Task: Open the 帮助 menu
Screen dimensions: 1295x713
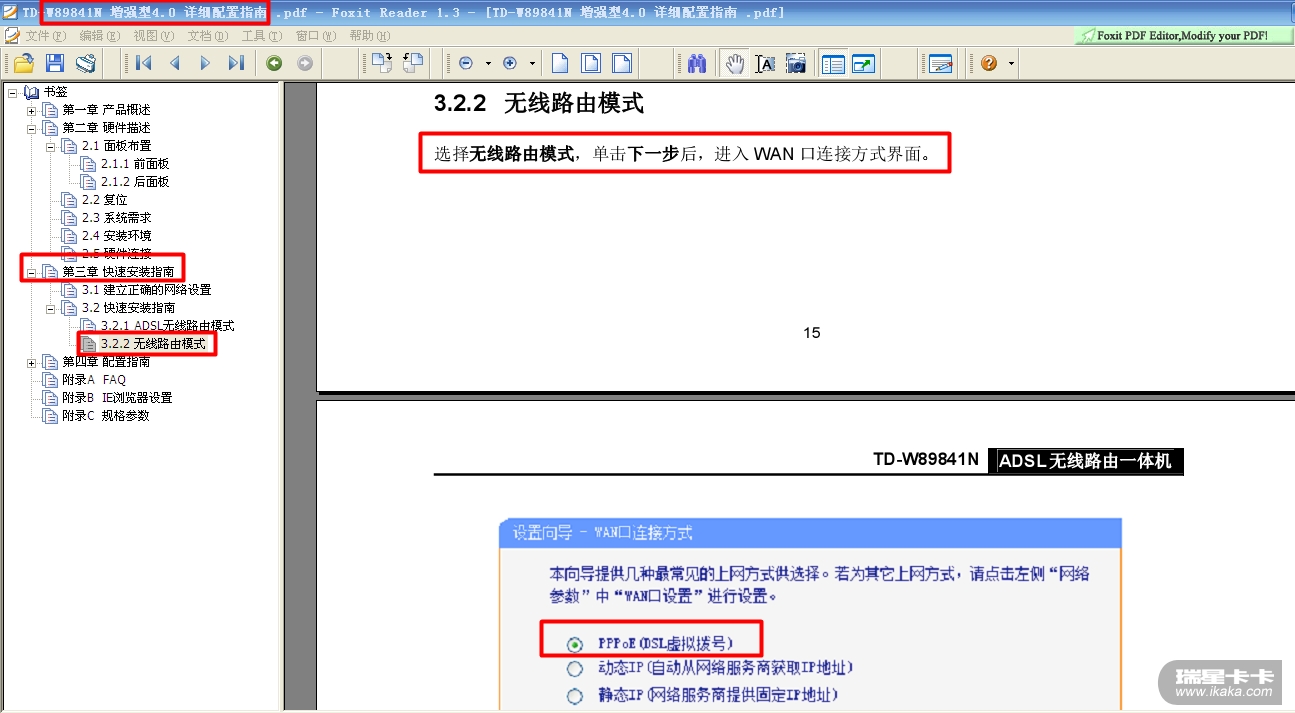Action: point(369,35)
